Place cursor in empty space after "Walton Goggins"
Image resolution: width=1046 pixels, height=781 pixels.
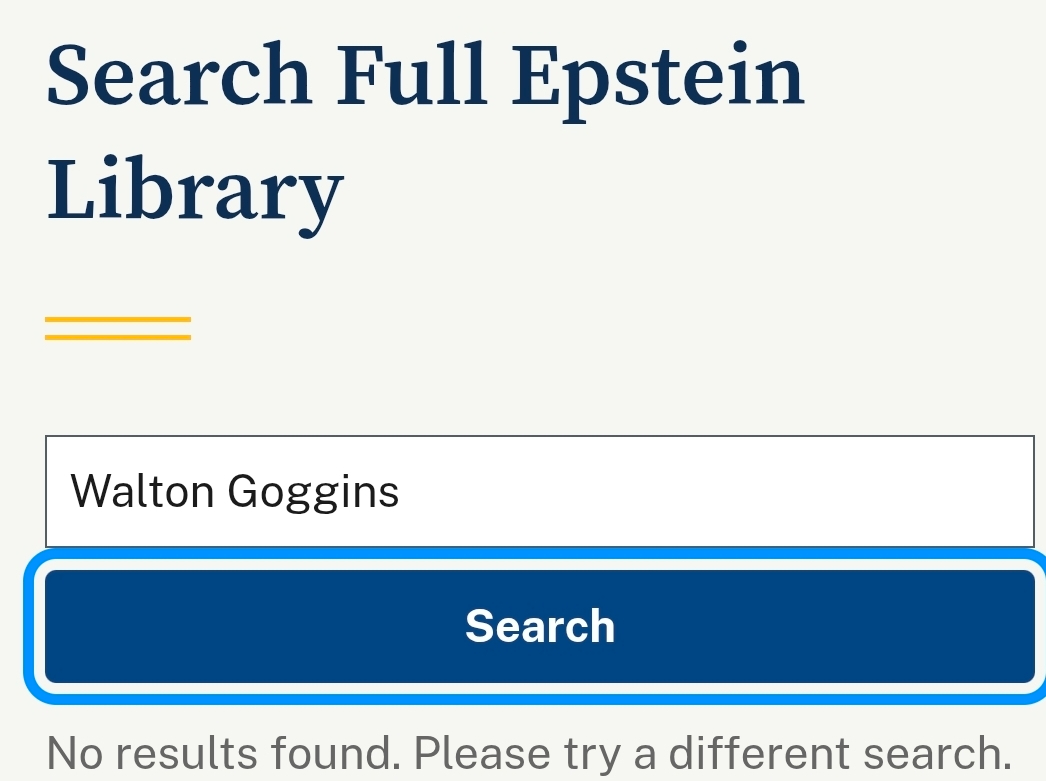[x=700, y=491]
